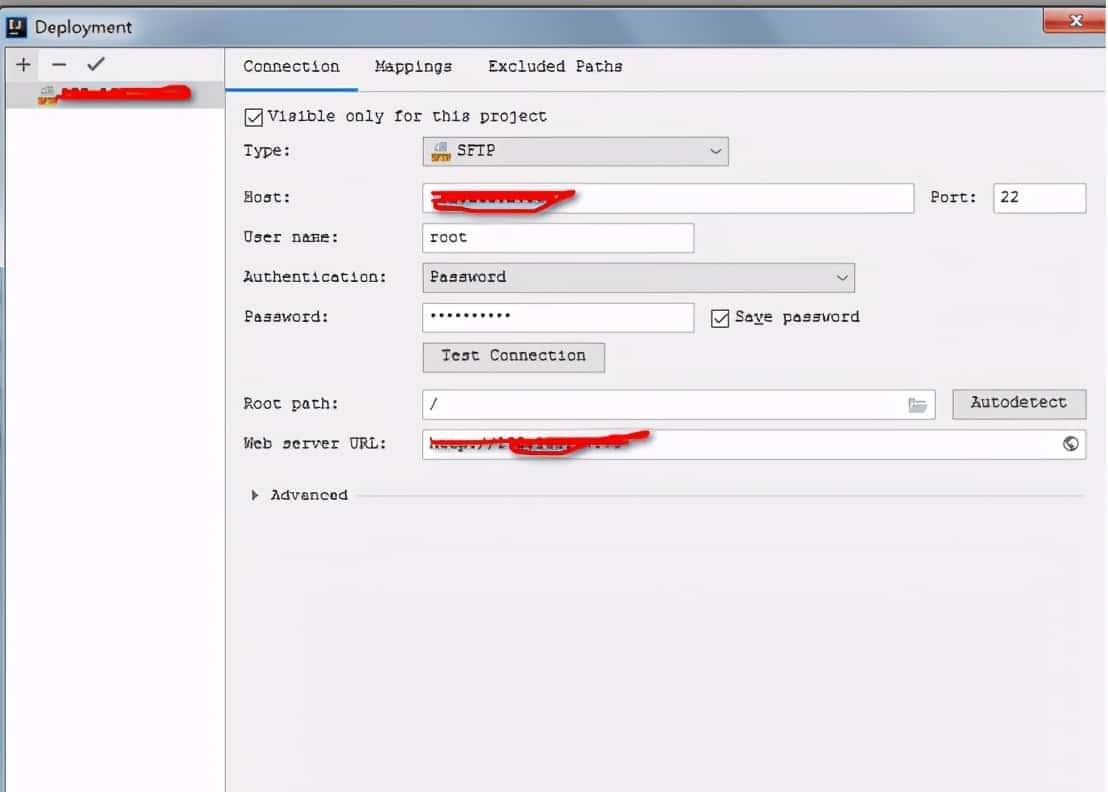Toggle Visible only for this project checkbox
The height and width of the screenshot is (792, 1108).
(254, 117)
